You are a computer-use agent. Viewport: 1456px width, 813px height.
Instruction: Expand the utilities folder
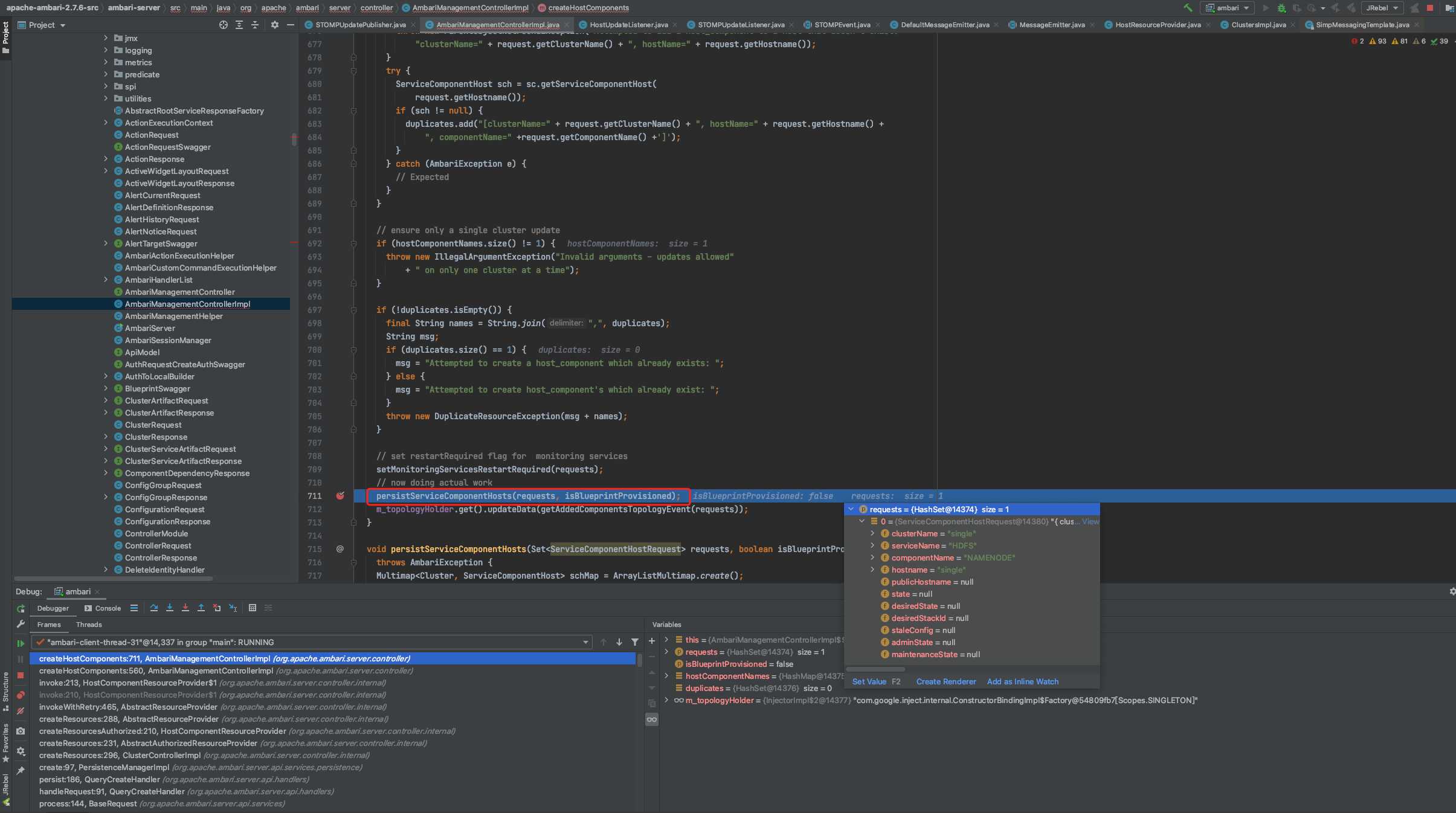tap(106, 98)
